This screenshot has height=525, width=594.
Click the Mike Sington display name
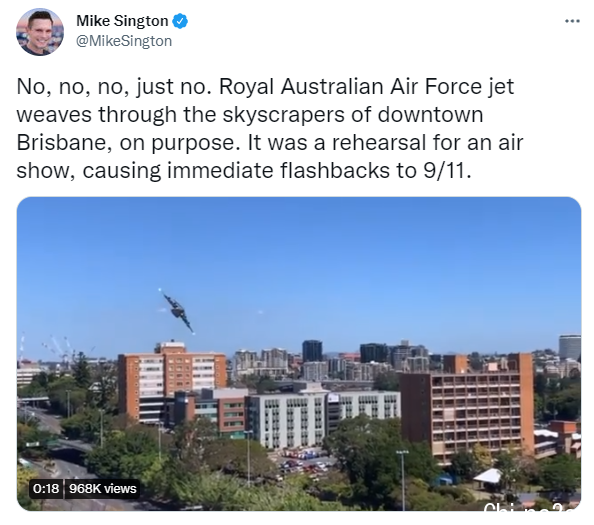122,21
